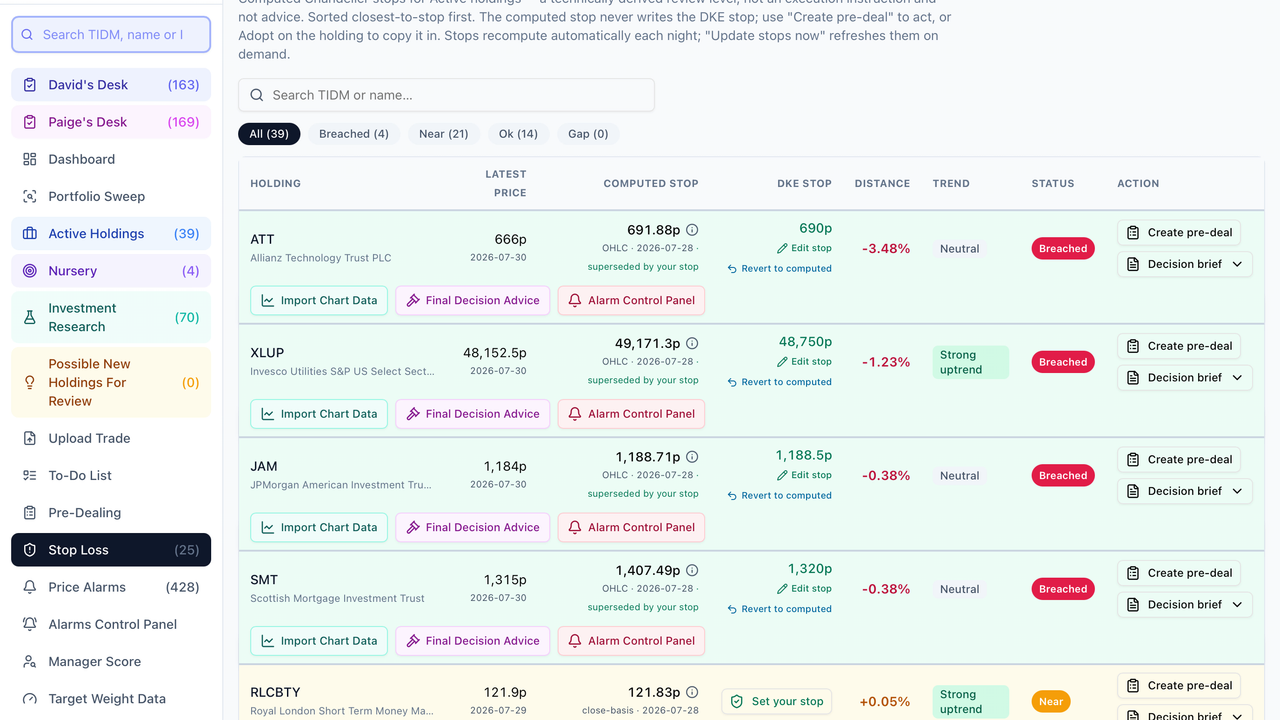Screen dimensions: 1280x720
Task: Create pre-deal for ATT
Action: [x=1179, y=232]
